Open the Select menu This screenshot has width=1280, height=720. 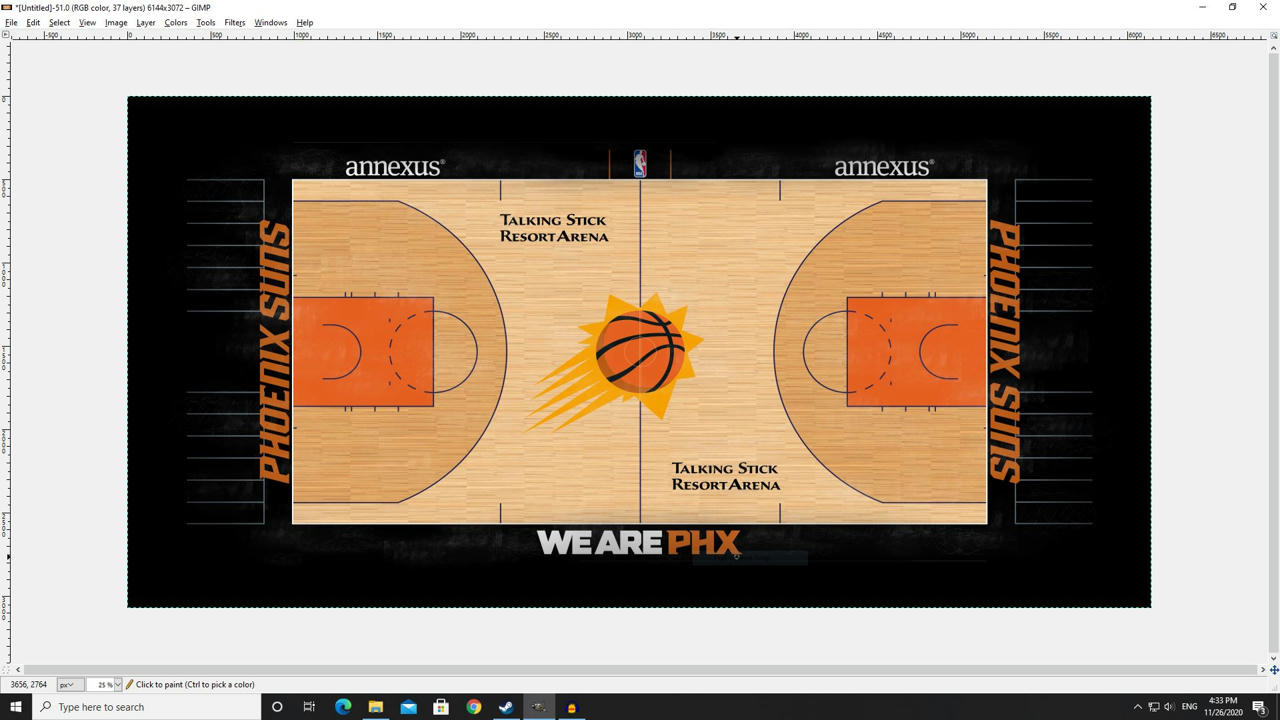[59, 22]
